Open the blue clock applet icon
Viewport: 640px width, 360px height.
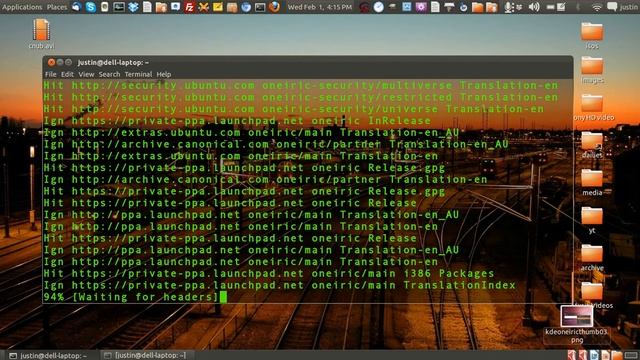378,7
